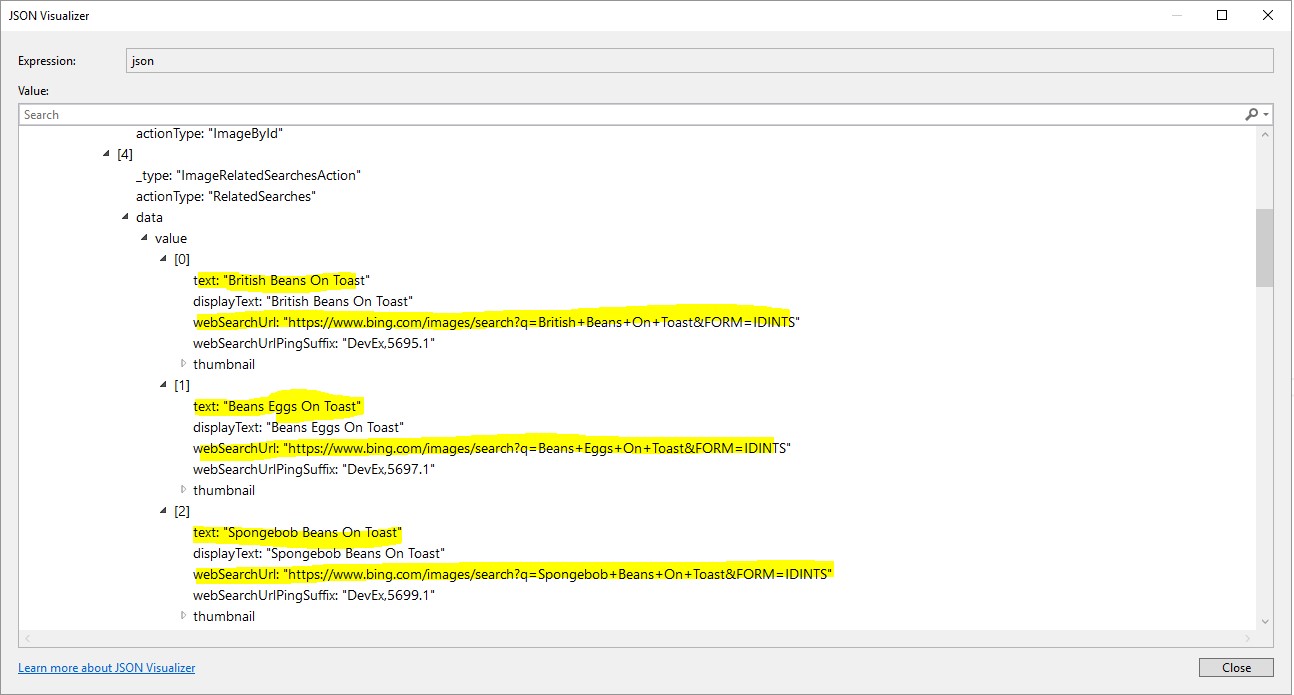Screen dimensions: 1294x695
Task: Select displayText: "British Beans On Toast" row
Action: pos(303,301)
